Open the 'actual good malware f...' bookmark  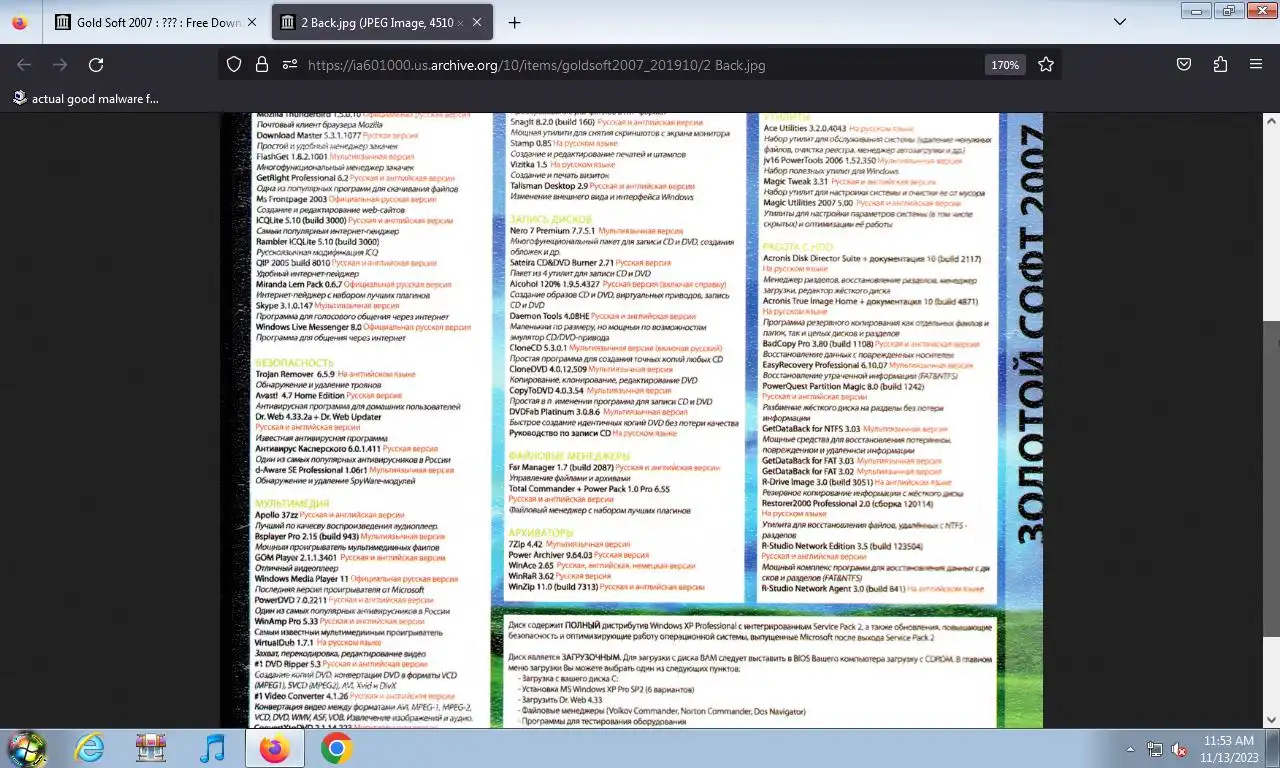pyautogui.click(x=86, y=99)
